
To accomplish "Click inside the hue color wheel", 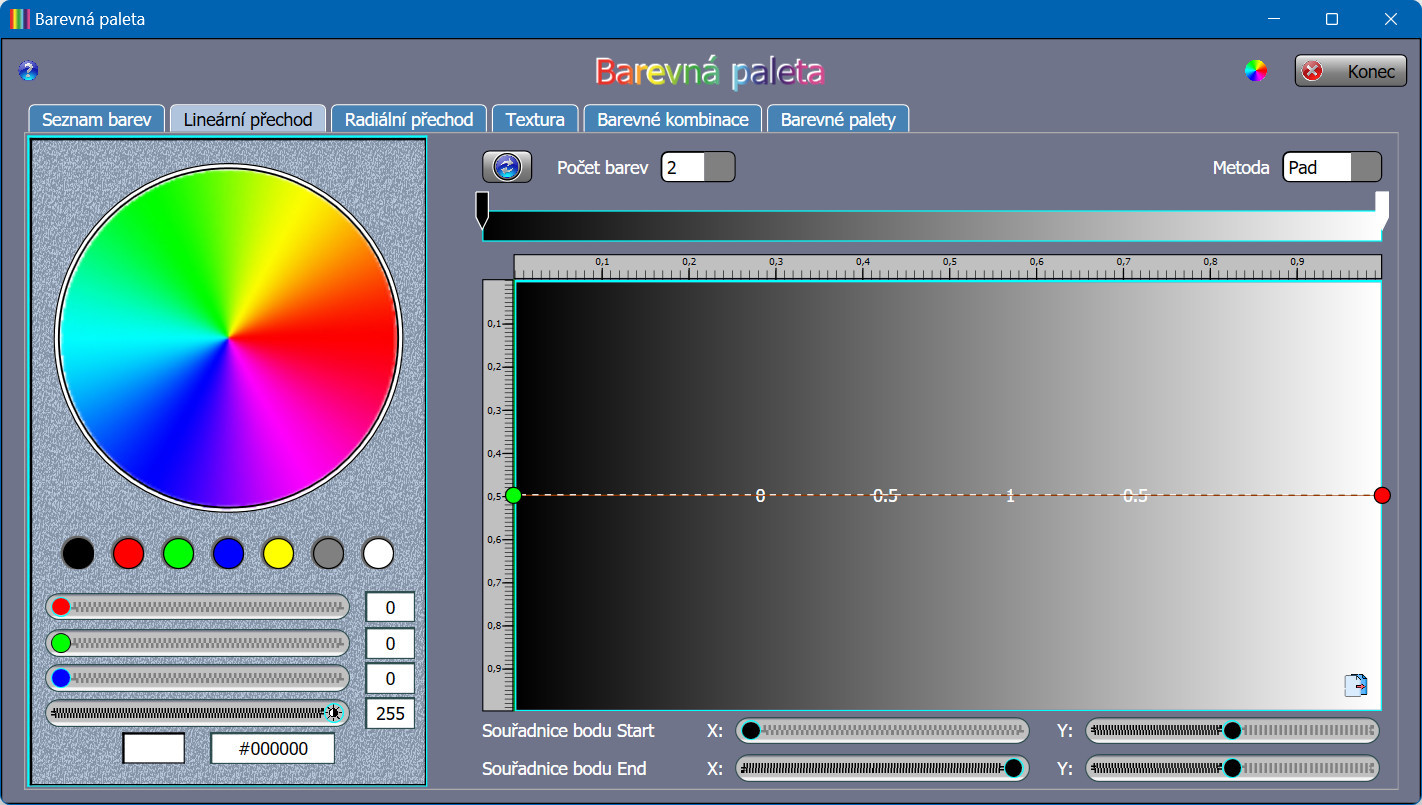I will click(x=228, y=338).
